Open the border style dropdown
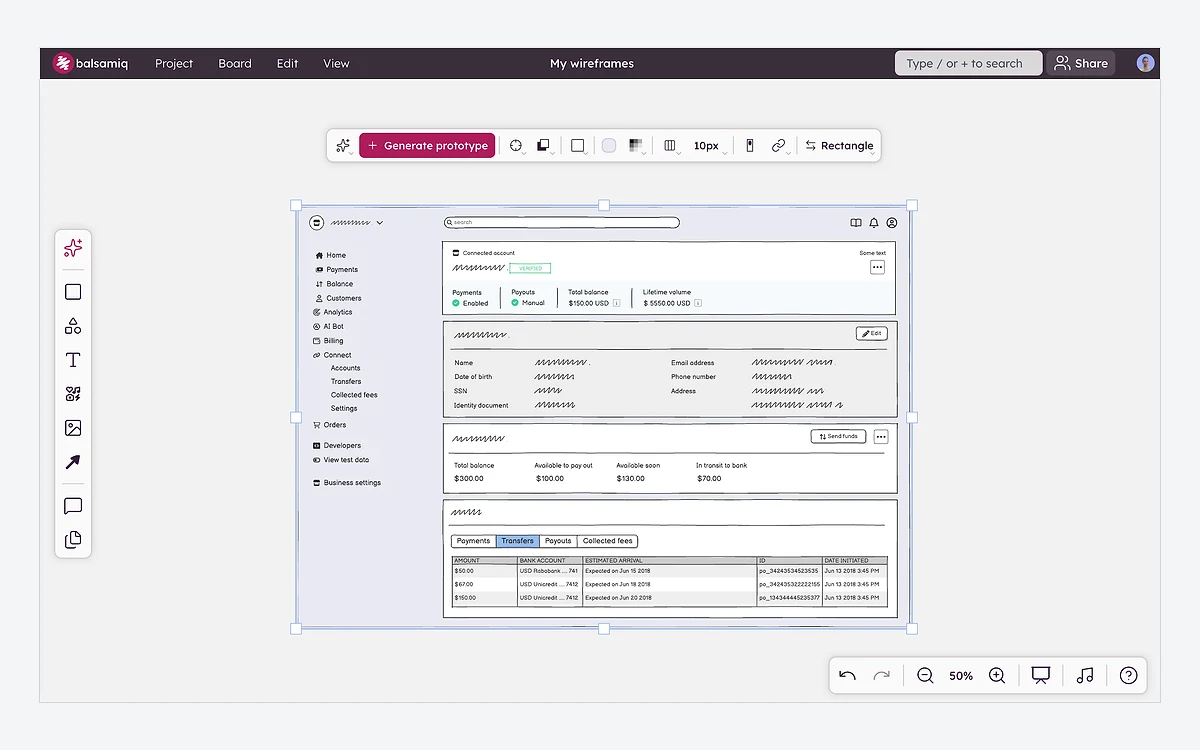Viewport: 1200px width, 750px height. point(578,145)
